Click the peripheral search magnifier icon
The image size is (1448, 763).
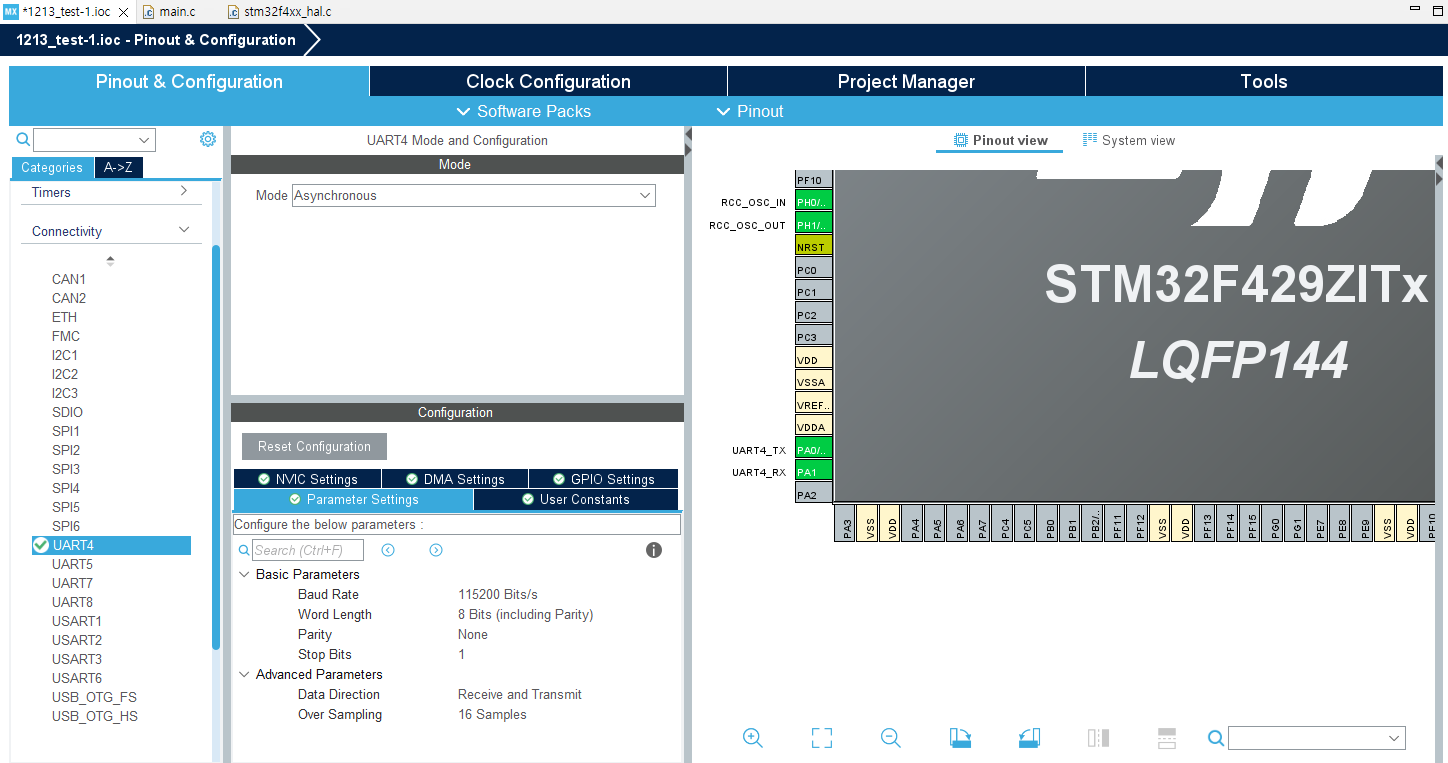[x=23, y=139]
